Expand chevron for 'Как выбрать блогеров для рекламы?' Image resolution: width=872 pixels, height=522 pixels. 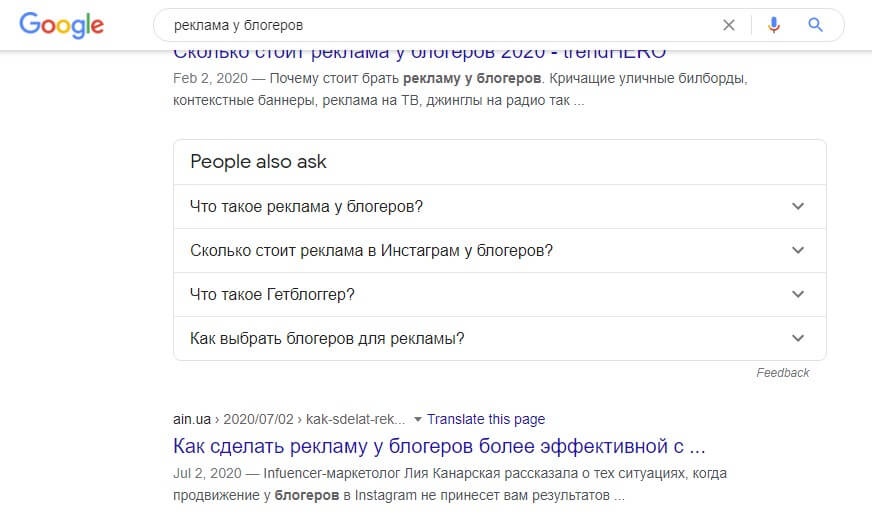pos(797,338)
